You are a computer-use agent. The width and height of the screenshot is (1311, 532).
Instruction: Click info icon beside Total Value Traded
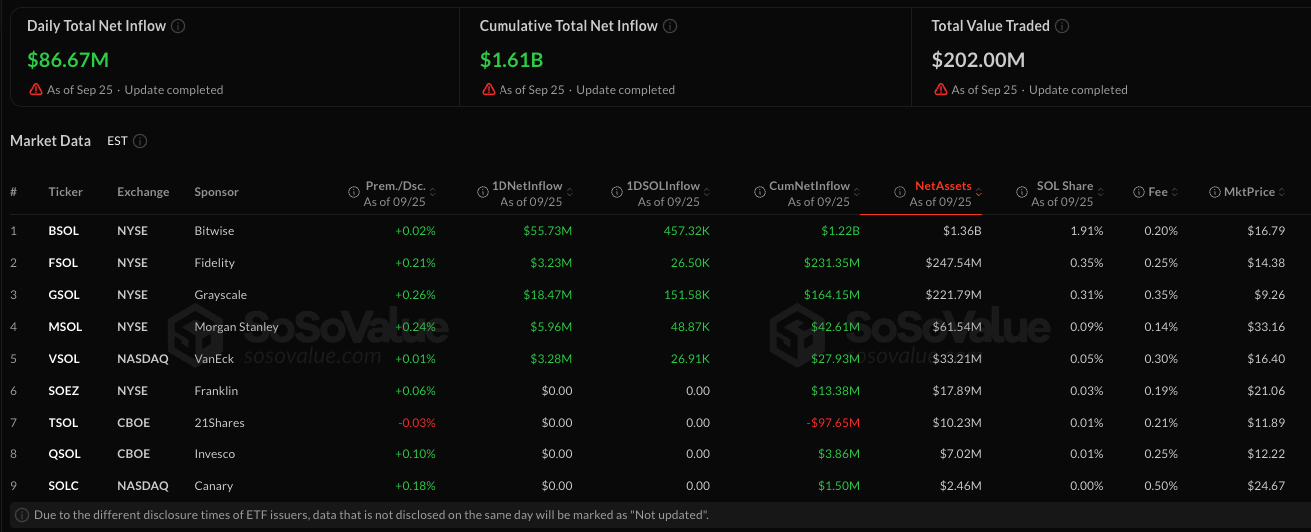pyautogui.click(x=1062, y=26)
